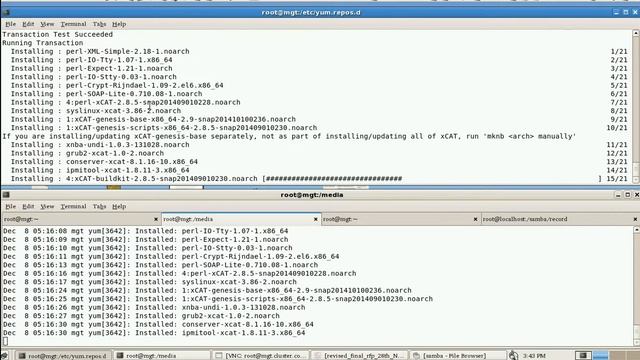Switch to the root@localhost:/samba/record tab

coord(560,219)
